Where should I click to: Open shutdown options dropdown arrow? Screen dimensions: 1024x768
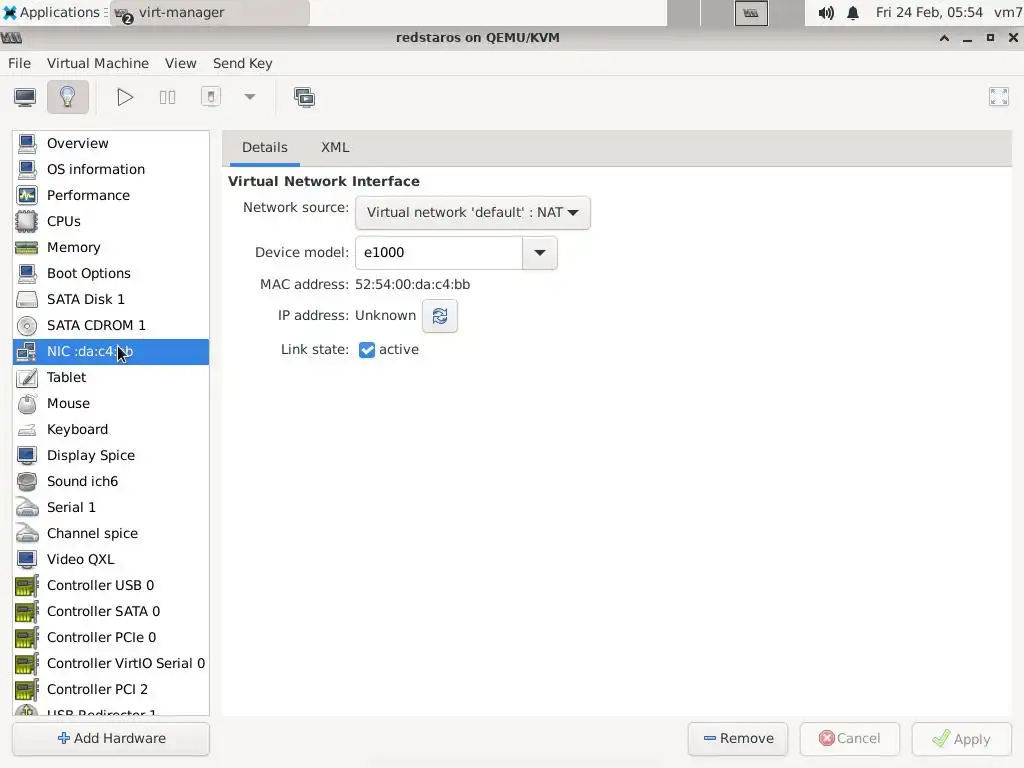click(249, 97)
